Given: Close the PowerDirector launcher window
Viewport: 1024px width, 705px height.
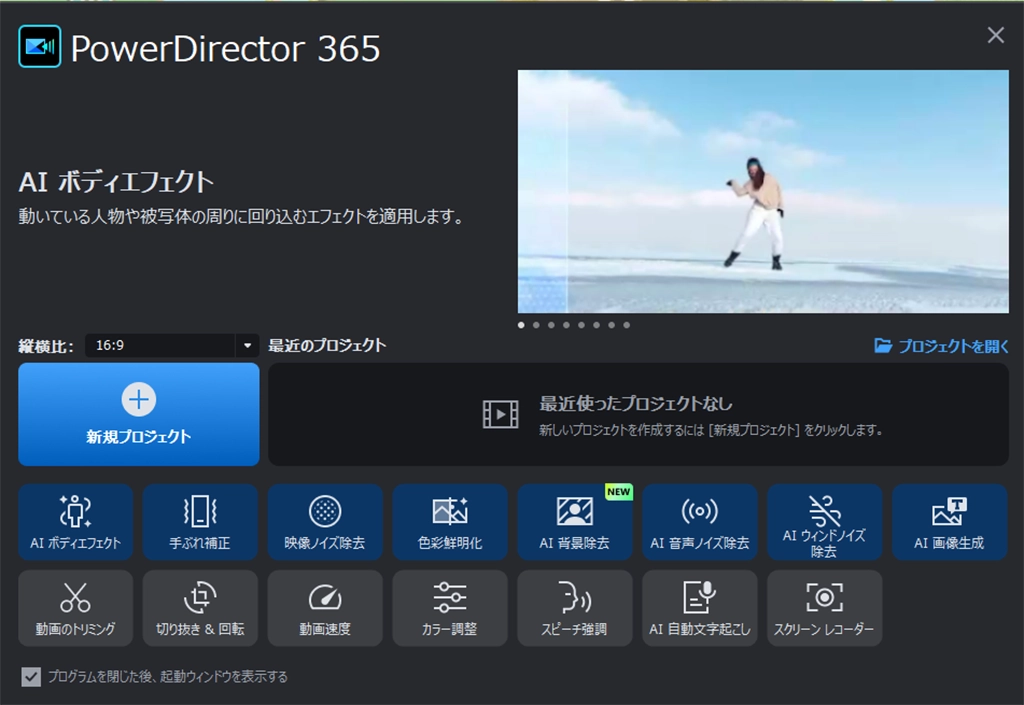Looking at the screenshot, I should tap(995, 35).
